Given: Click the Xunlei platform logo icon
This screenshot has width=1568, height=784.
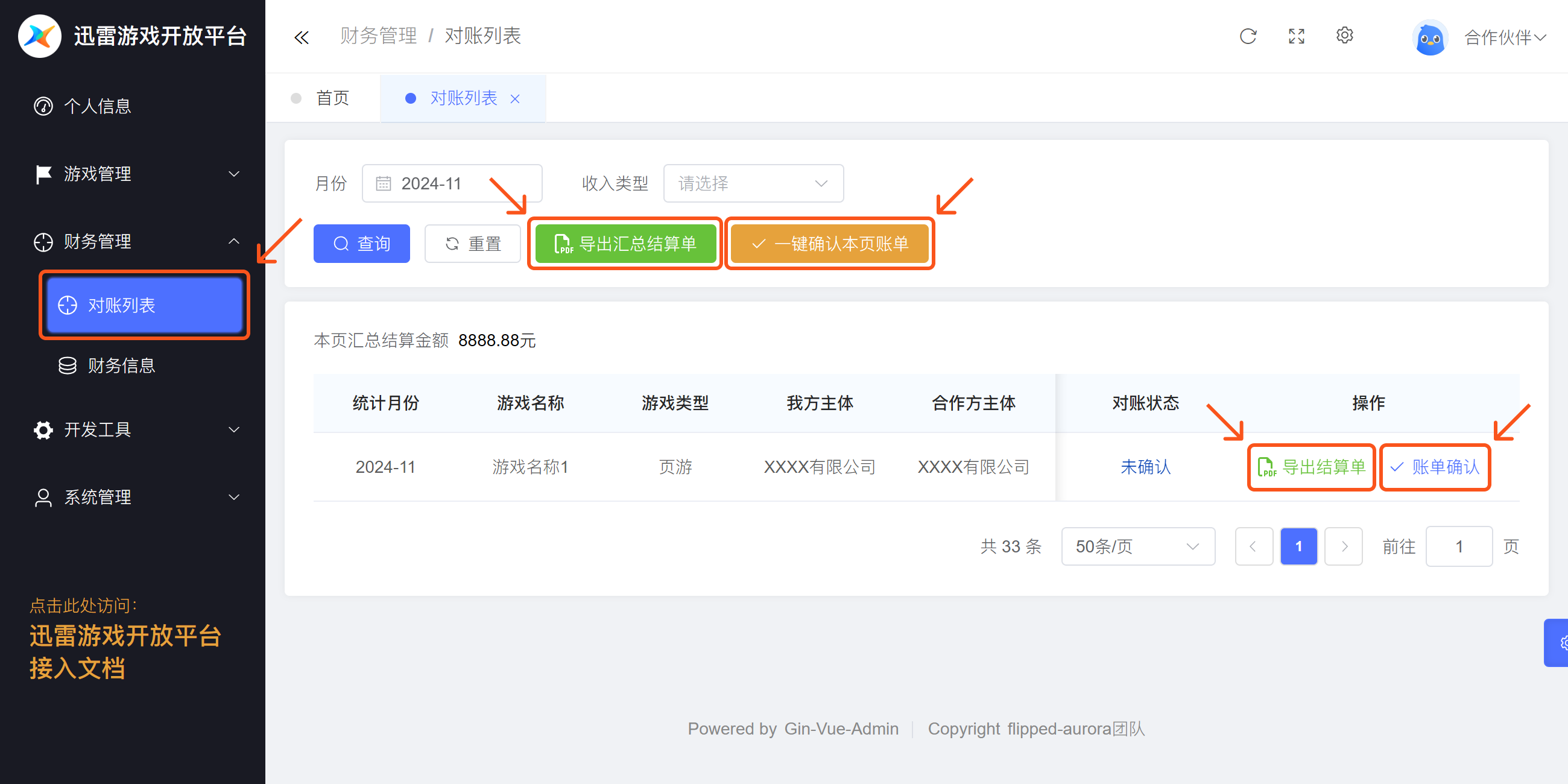Looking at the screenshot, I should (40, 36).
